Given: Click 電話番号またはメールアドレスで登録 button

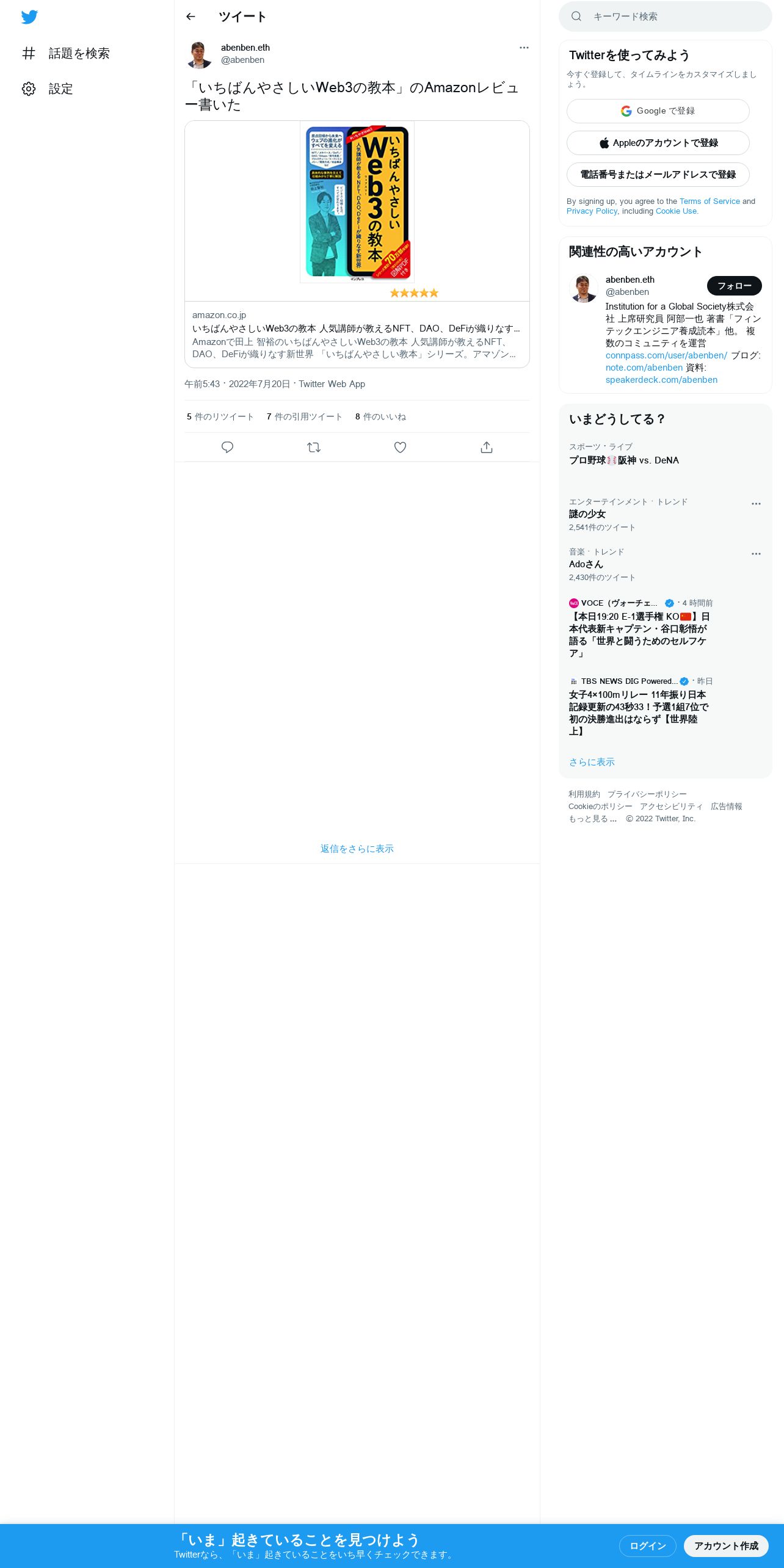Looking at the screenshot, I should tap(658, 175).
